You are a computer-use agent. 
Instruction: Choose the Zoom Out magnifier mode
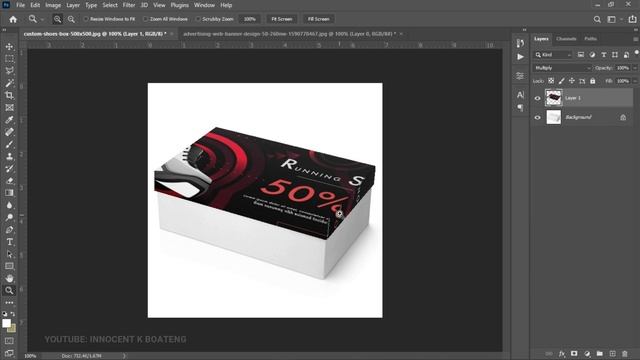[71, 19]
